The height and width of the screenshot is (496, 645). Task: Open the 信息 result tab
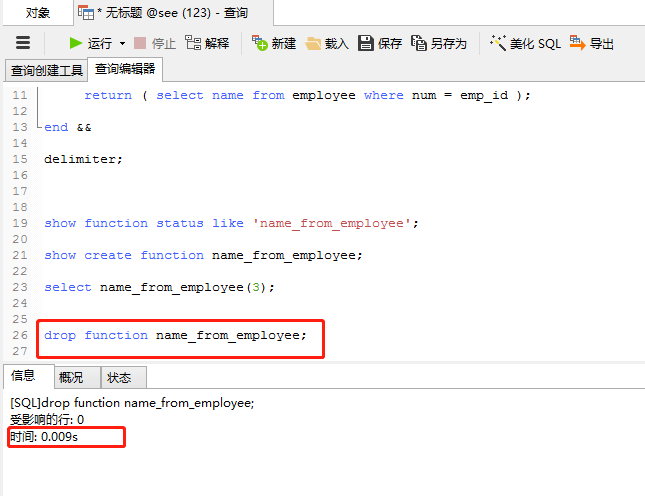coord(28,376)
